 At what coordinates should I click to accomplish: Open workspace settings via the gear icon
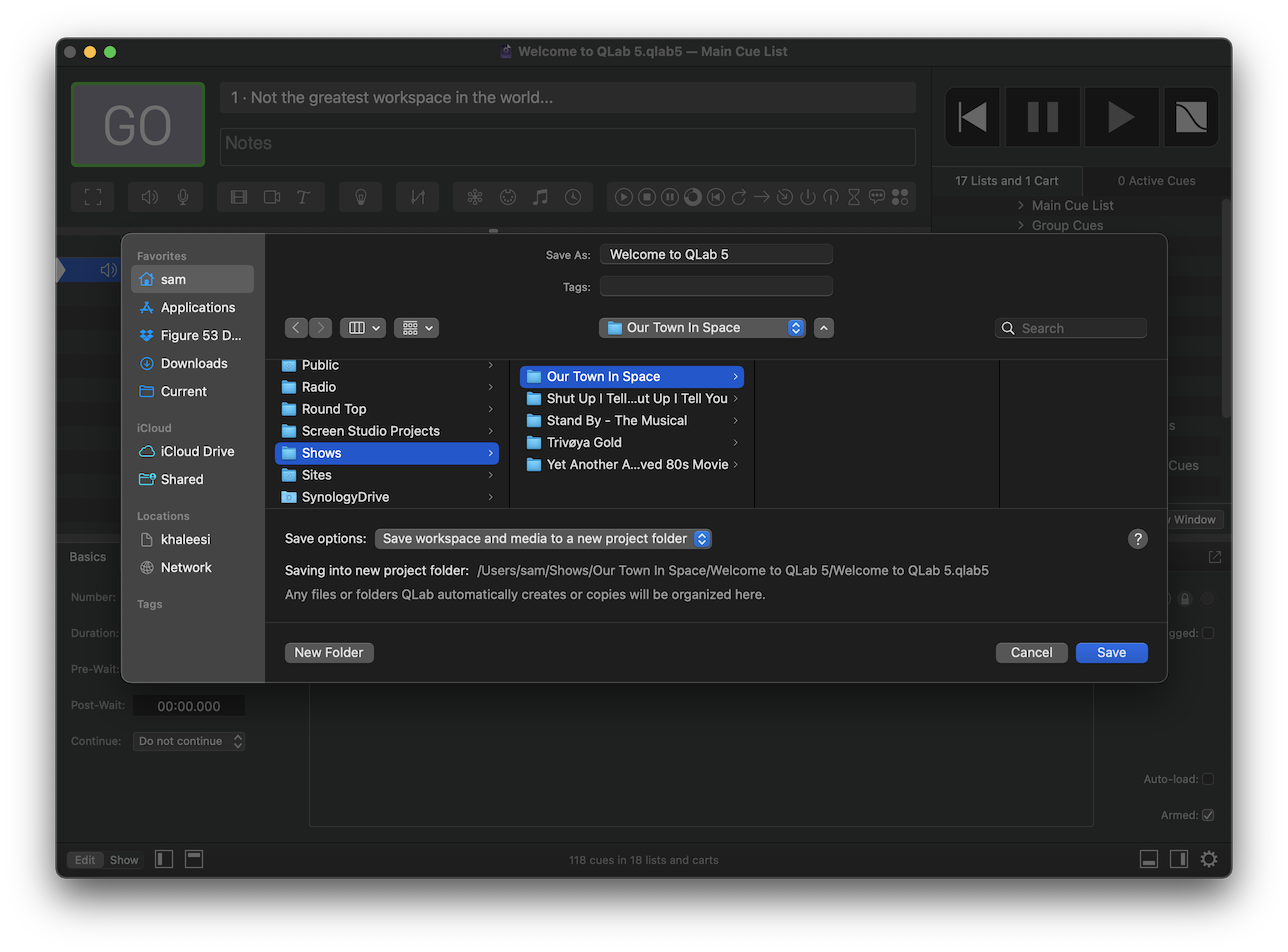click(1208, 859)
